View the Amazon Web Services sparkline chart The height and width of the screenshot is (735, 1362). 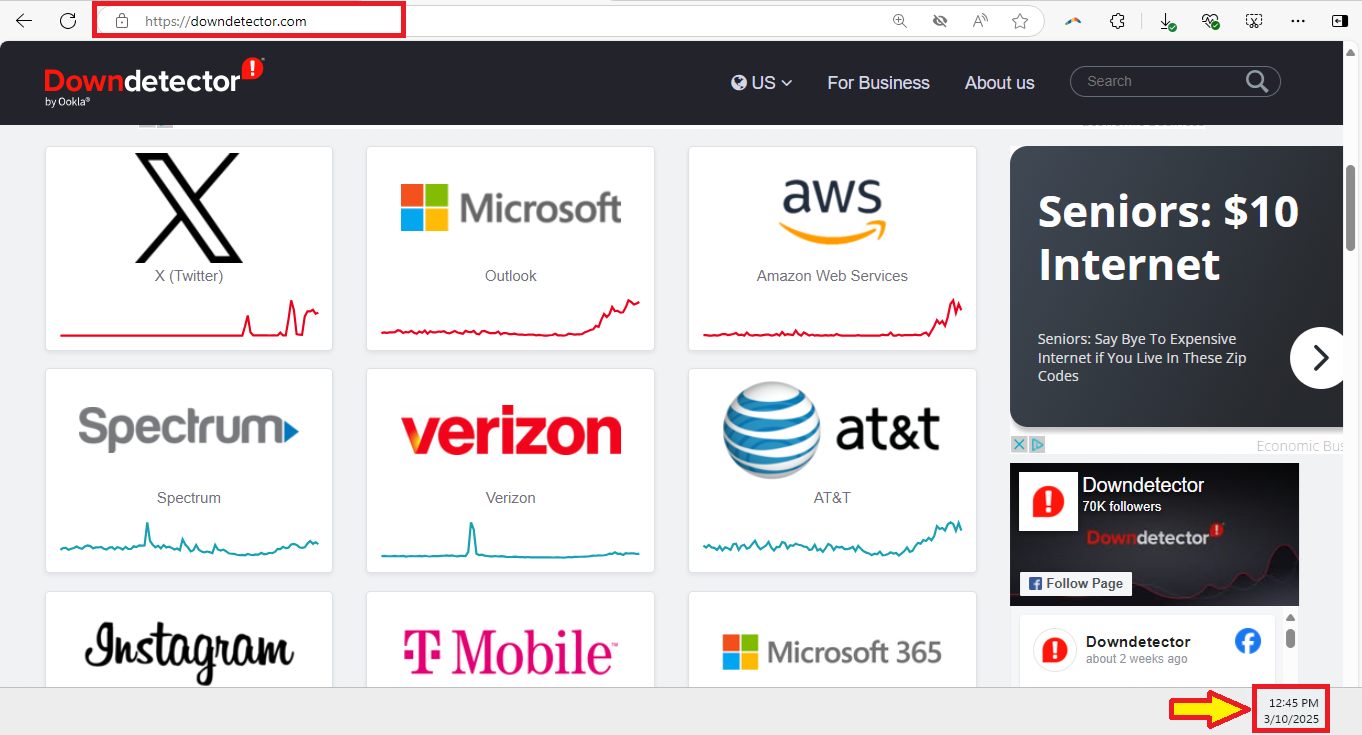(x=832, y=318)
